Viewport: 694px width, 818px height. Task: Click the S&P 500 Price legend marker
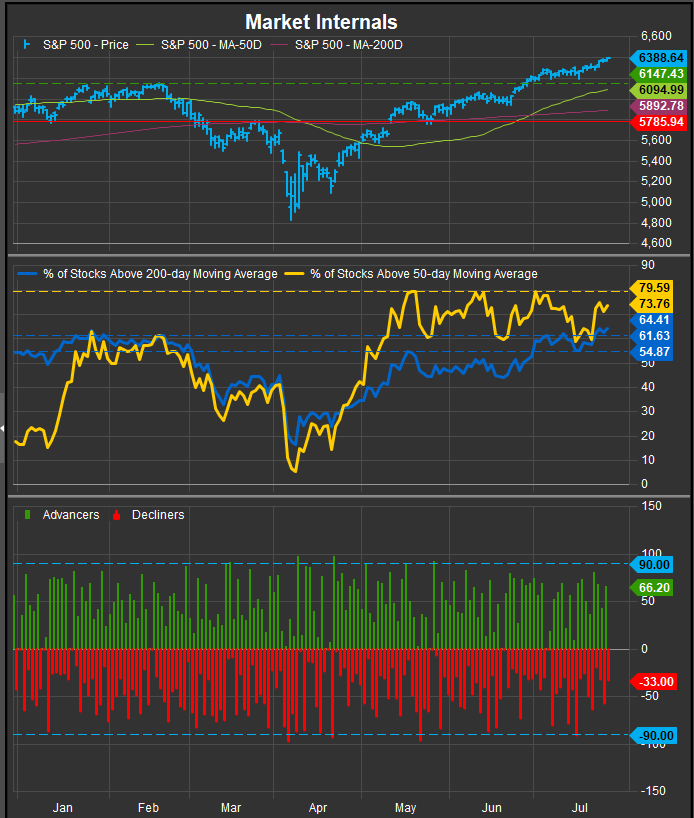point(26,45)
